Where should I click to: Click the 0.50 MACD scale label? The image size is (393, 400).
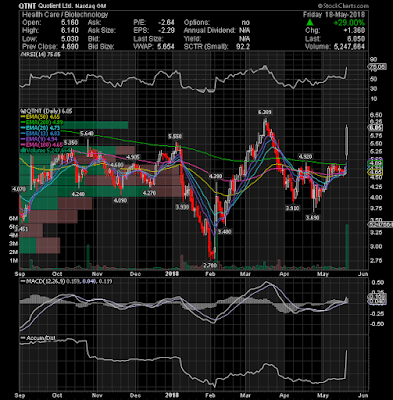coord(377,283)
